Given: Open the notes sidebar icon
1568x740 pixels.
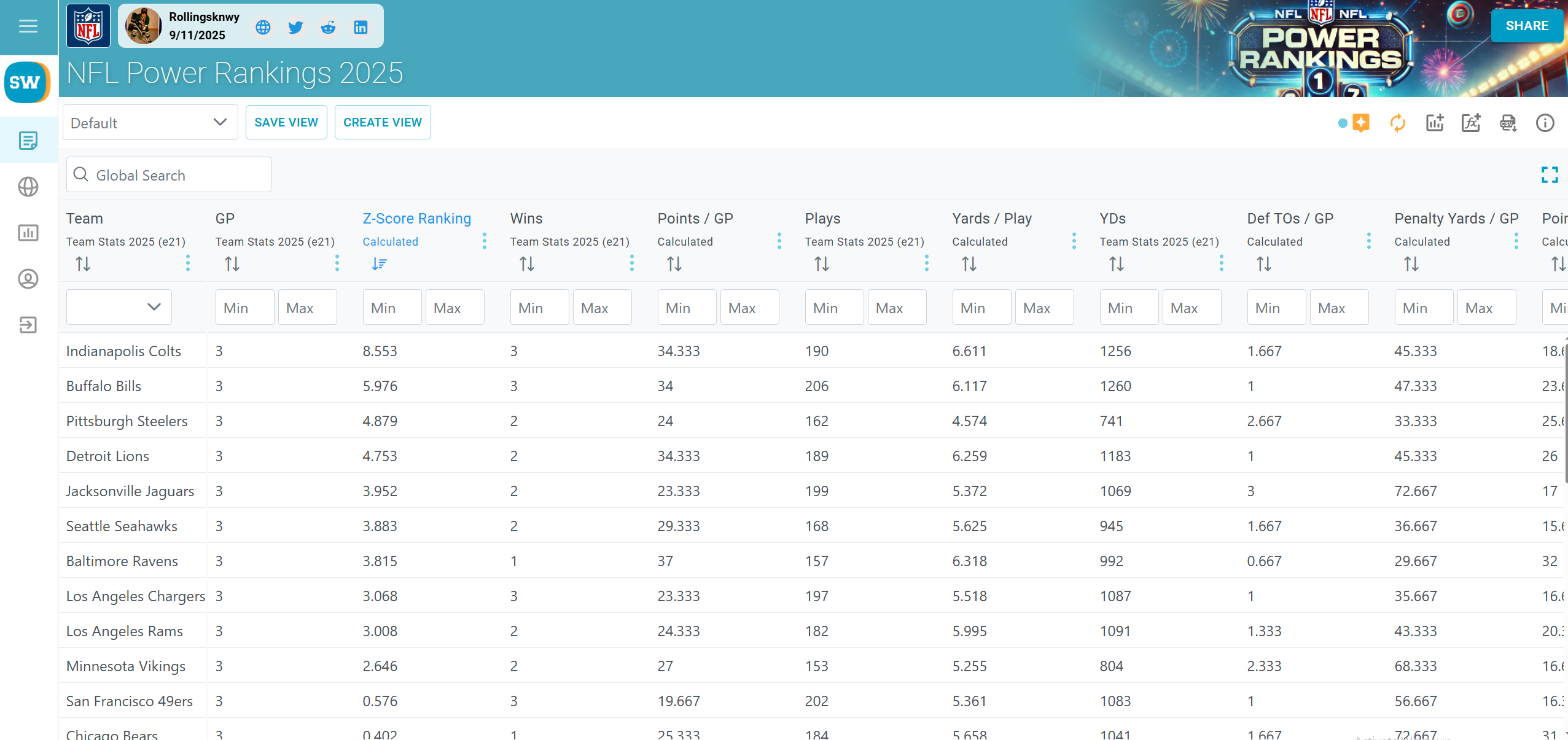Looking at the screenshot, I should pos(28,141).
